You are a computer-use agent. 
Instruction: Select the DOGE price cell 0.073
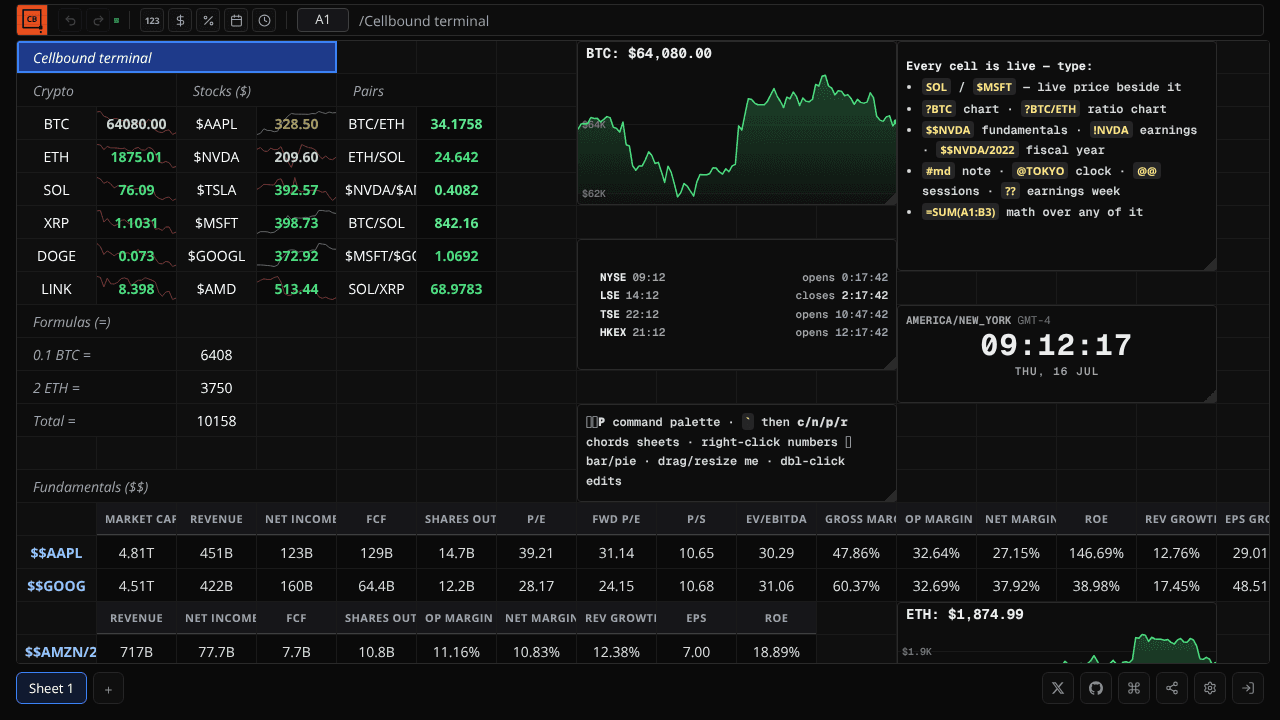137,256
